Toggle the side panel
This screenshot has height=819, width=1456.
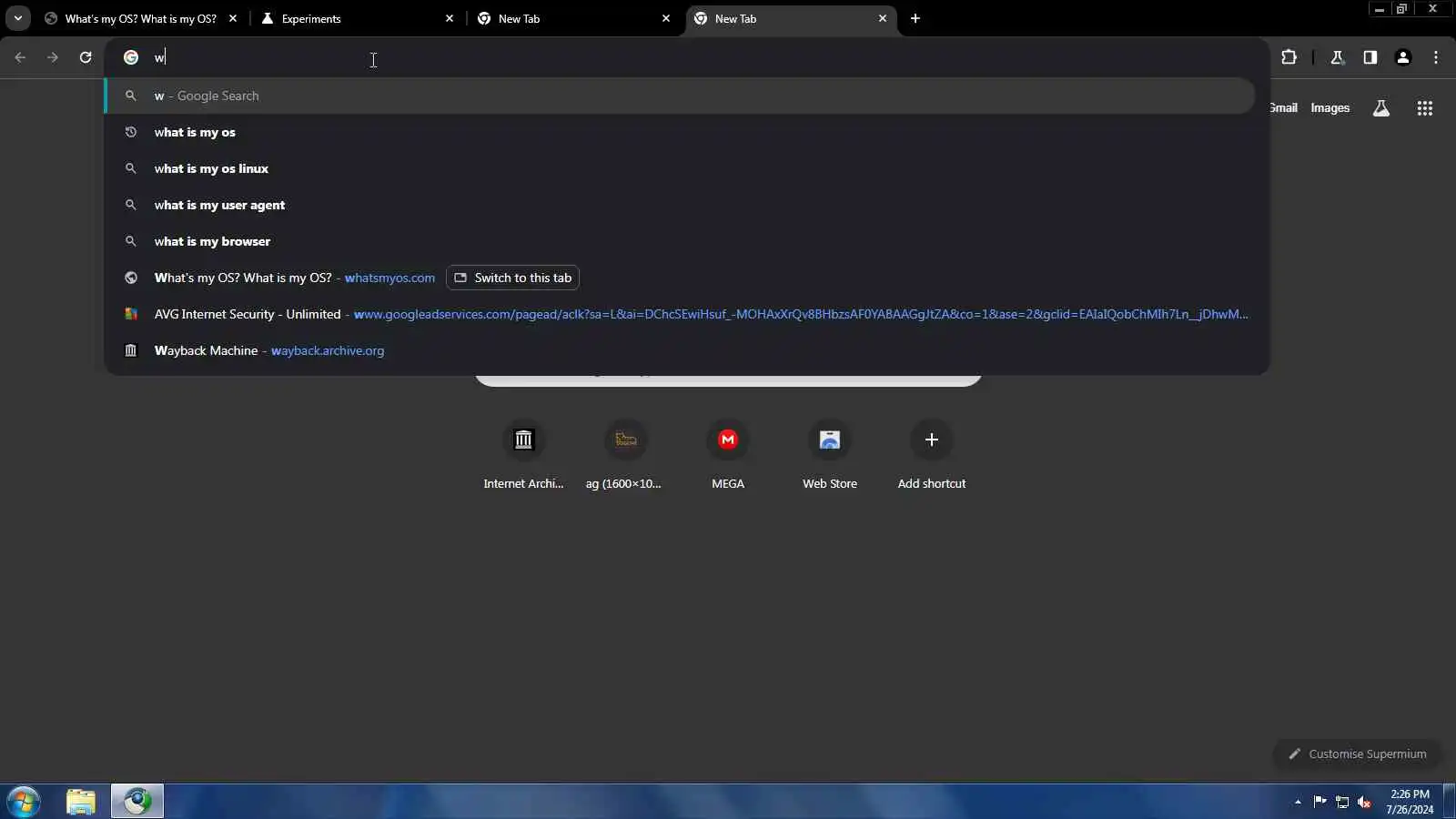[1370, 57]
